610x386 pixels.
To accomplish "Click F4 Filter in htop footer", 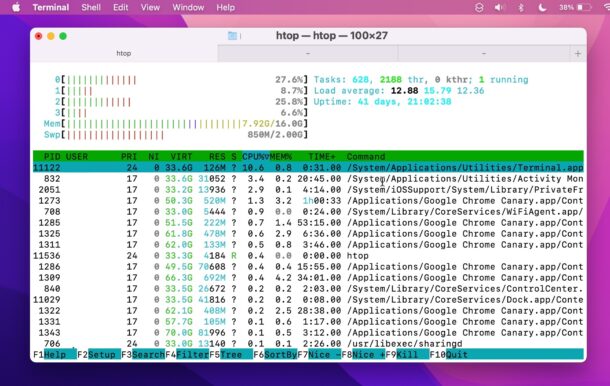I will point(187,354).
